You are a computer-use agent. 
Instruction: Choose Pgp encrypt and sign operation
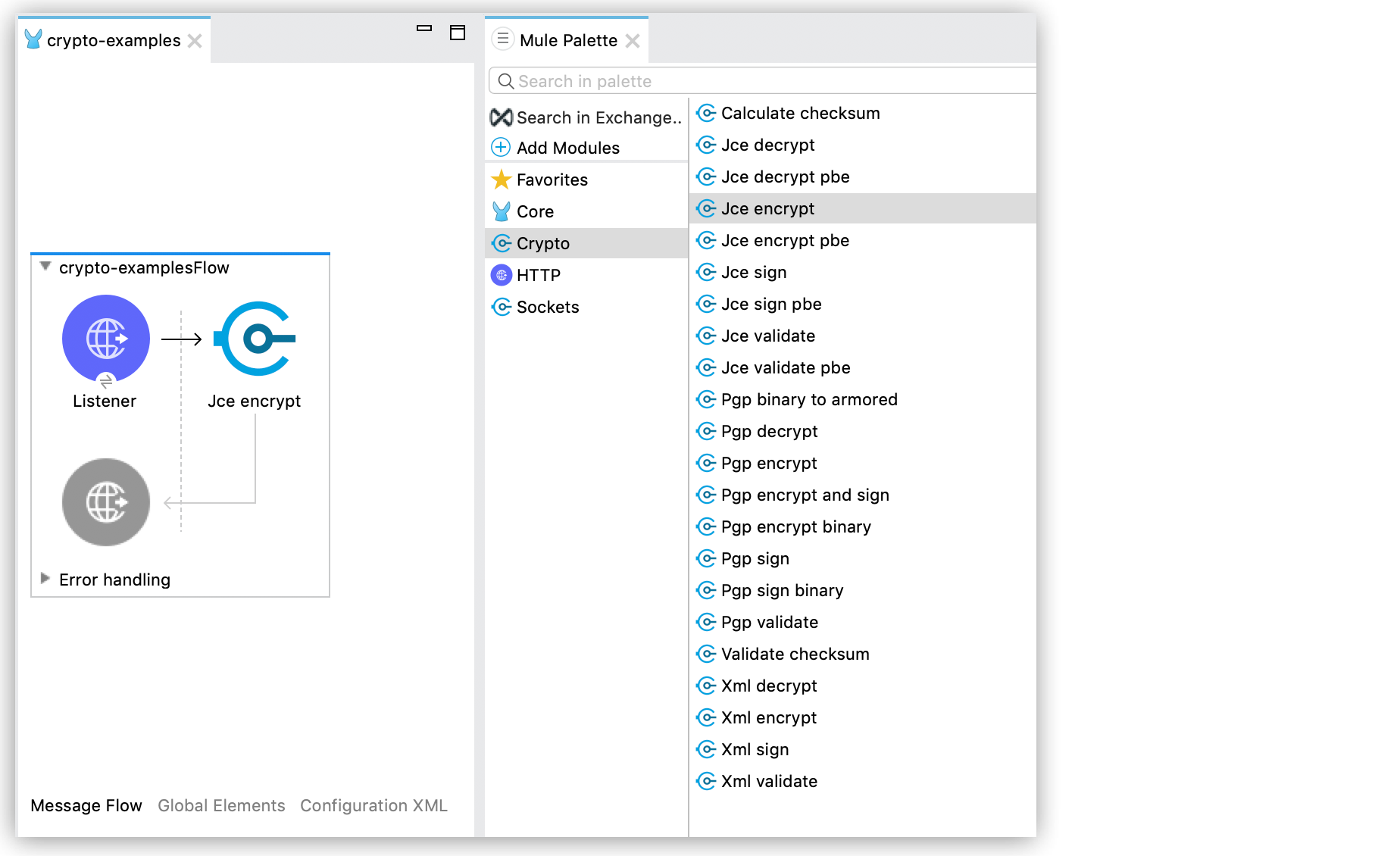coord(805,495)
